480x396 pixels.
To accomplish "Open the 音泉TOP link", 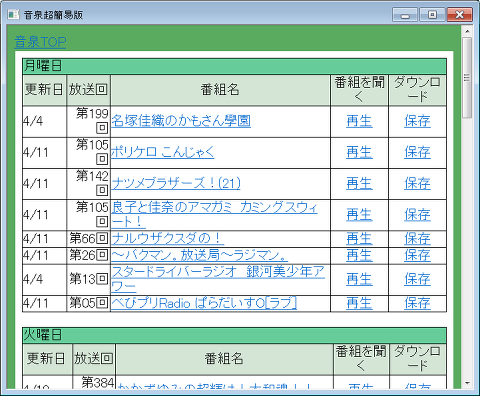I will coord(40,42).
